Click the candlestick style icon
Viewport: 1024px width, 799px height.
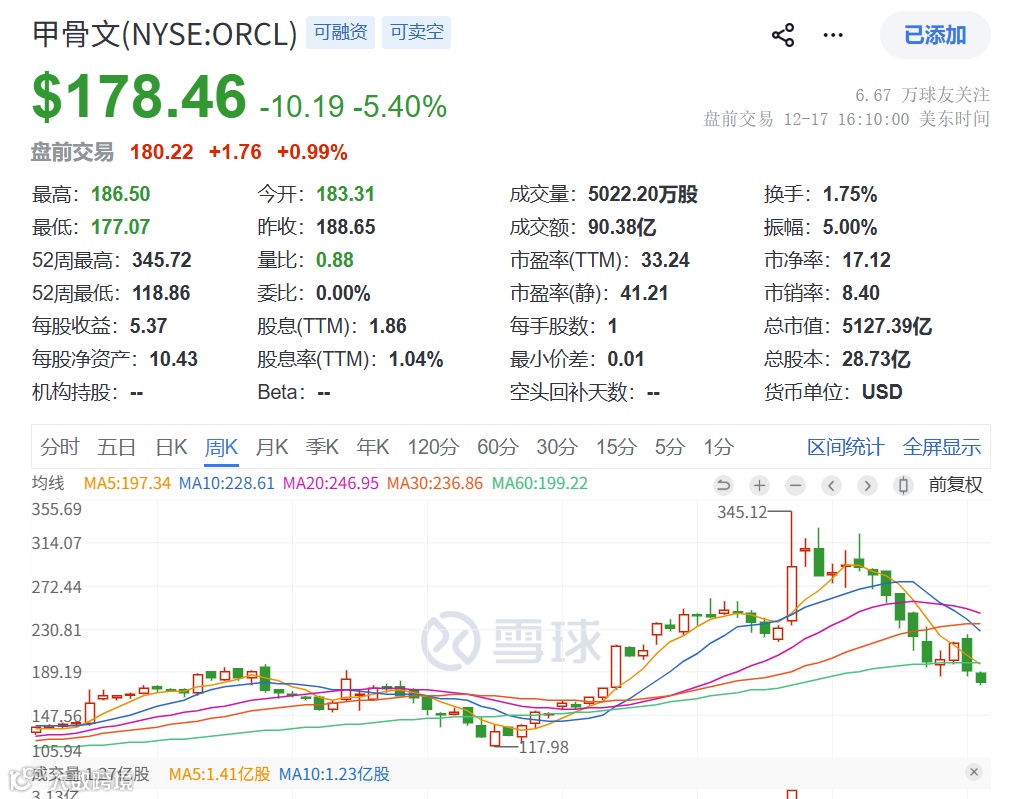pyautogui.click(x=903, y=485)
